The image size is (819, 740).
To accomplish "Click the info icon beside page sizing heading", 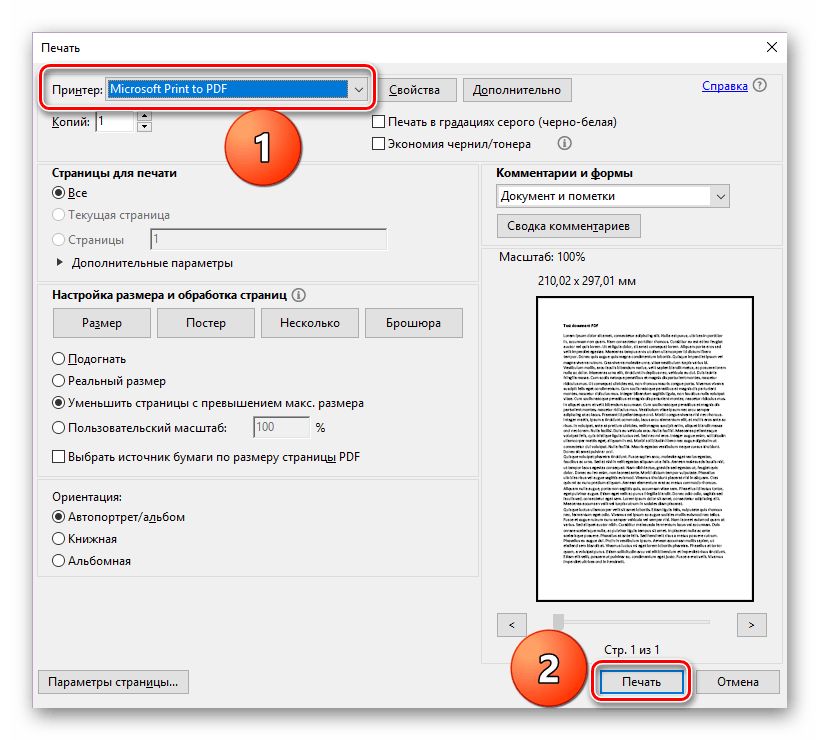I will coord(298,296).
